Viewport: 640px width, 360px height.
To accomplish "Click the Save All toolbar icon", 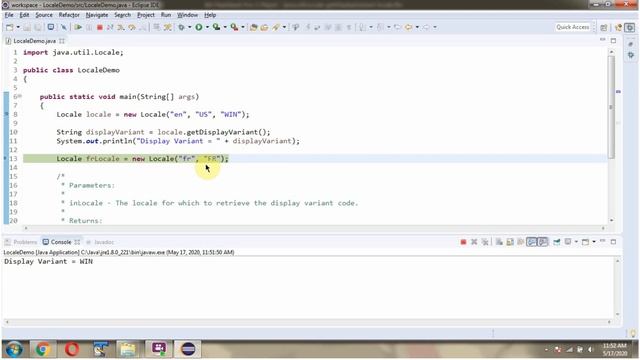I will tap(37, 27).
